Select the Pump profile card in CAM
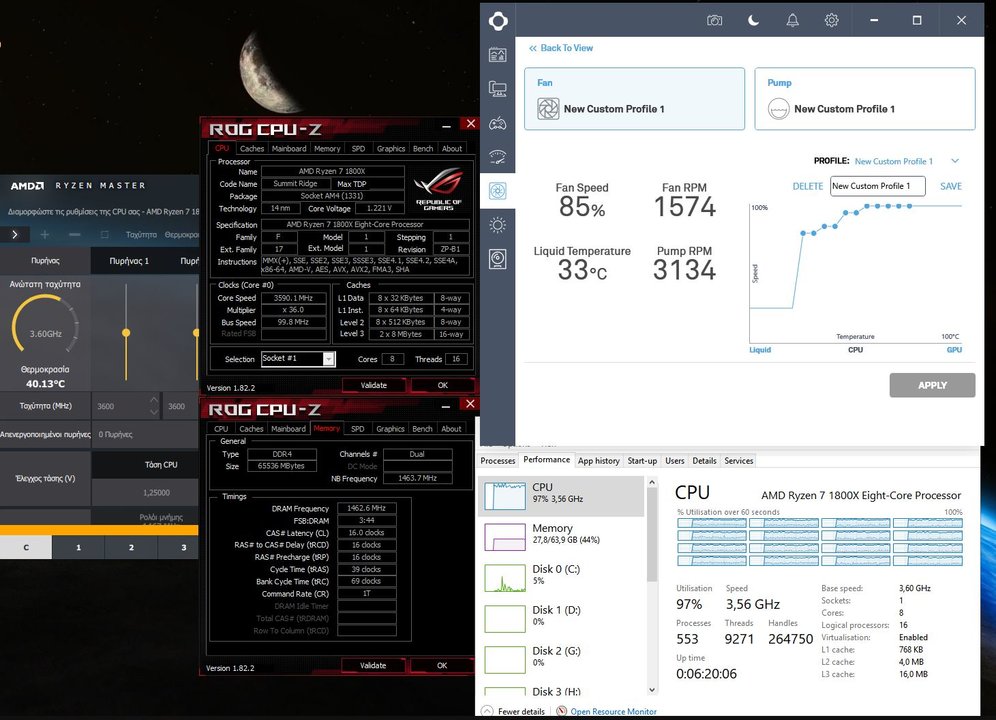996x720 pixels. coord(865,98)
